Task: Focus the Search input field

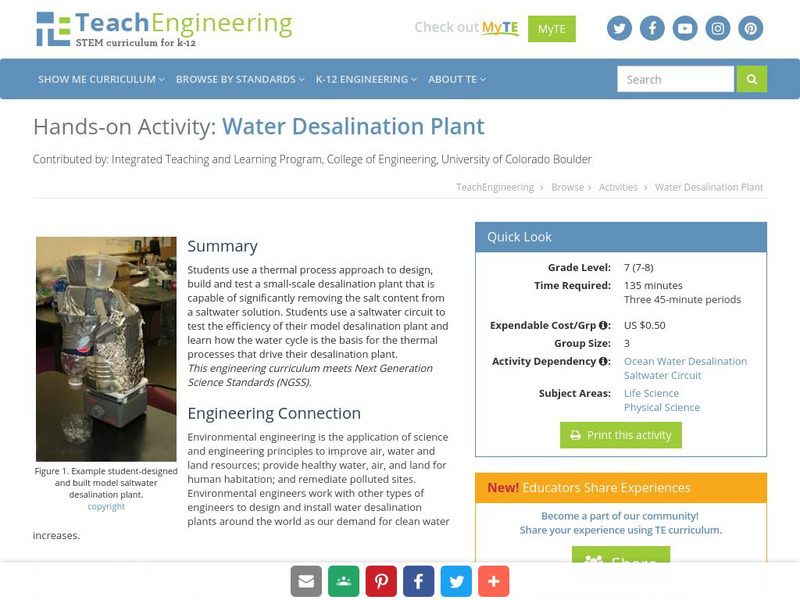Action: click(676, 79)
